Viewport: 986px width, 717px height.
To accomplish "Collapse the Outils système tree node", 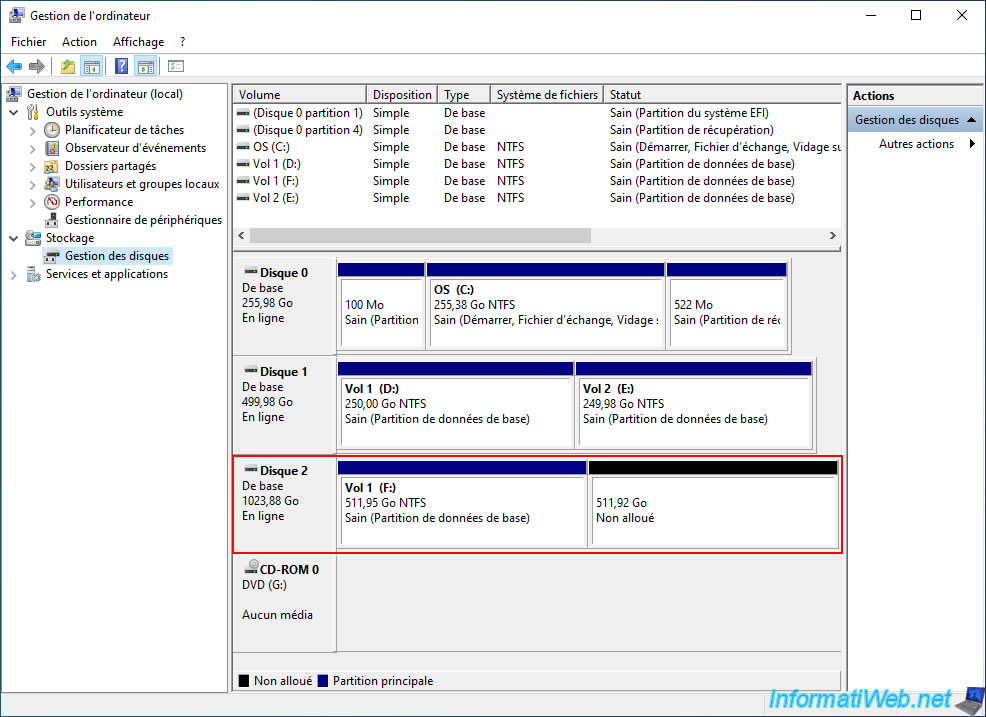I will point(14,112).
